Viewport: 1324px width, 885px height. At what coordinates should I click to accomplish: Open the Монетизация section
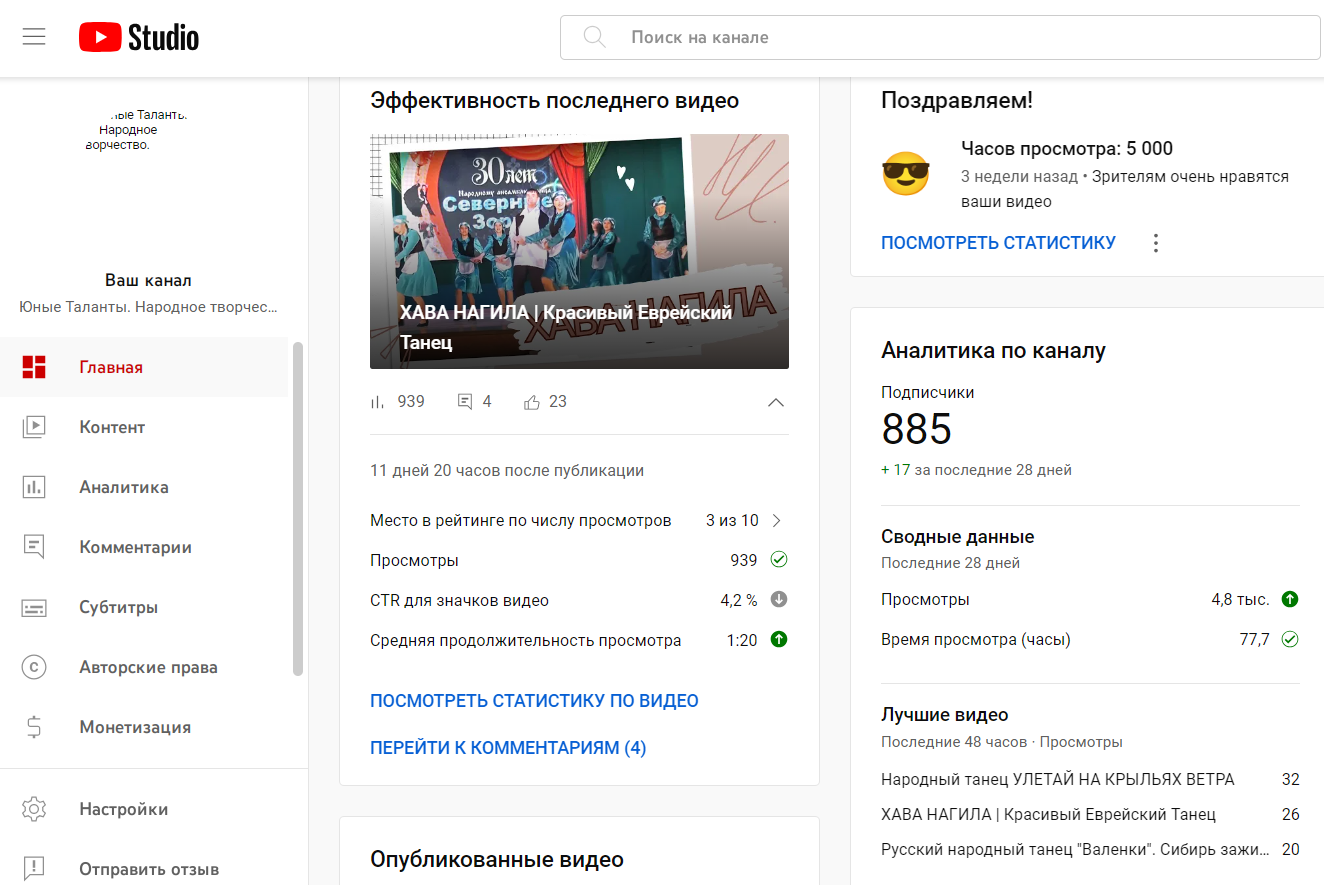[144, 727]
